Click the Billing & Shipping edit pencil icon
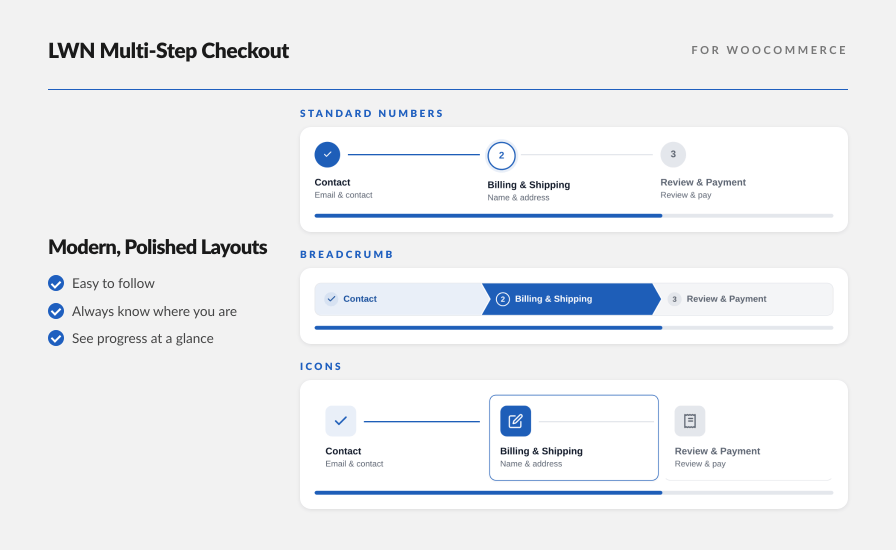896x550 pixels. [x=515, y=421]
